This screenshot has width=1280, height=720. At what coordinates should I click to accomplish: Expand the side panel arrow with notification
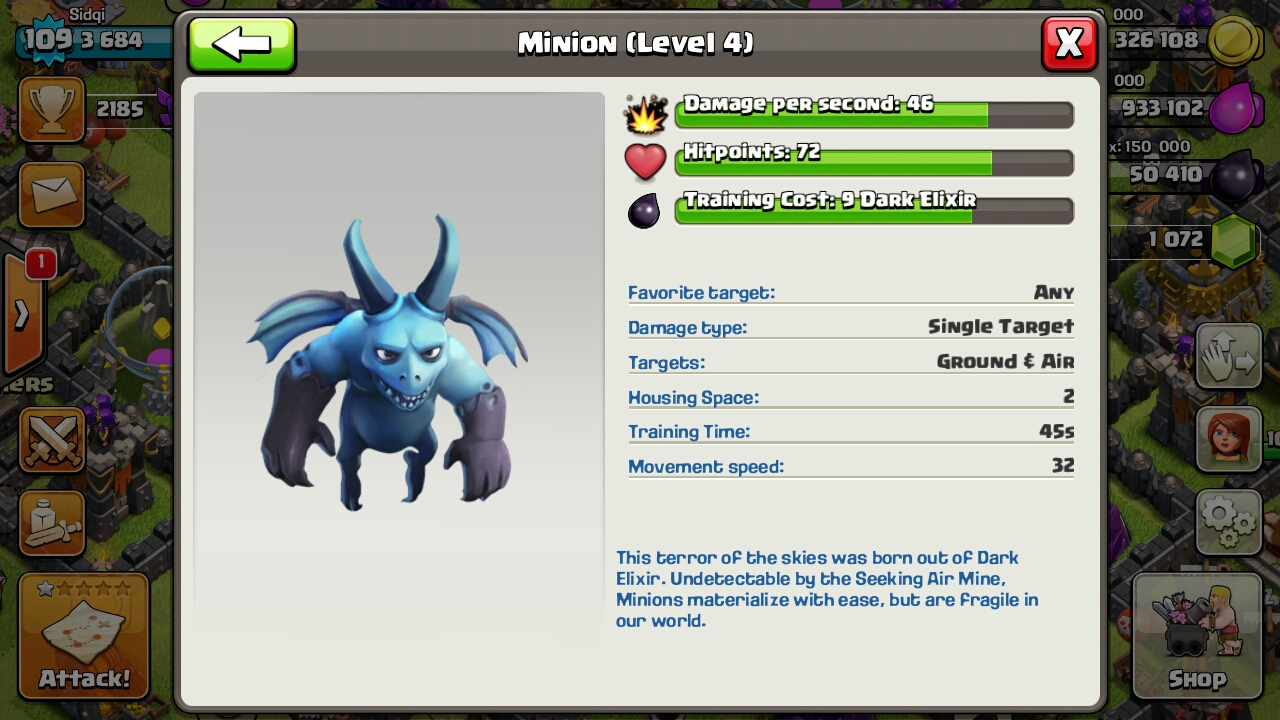22,314
